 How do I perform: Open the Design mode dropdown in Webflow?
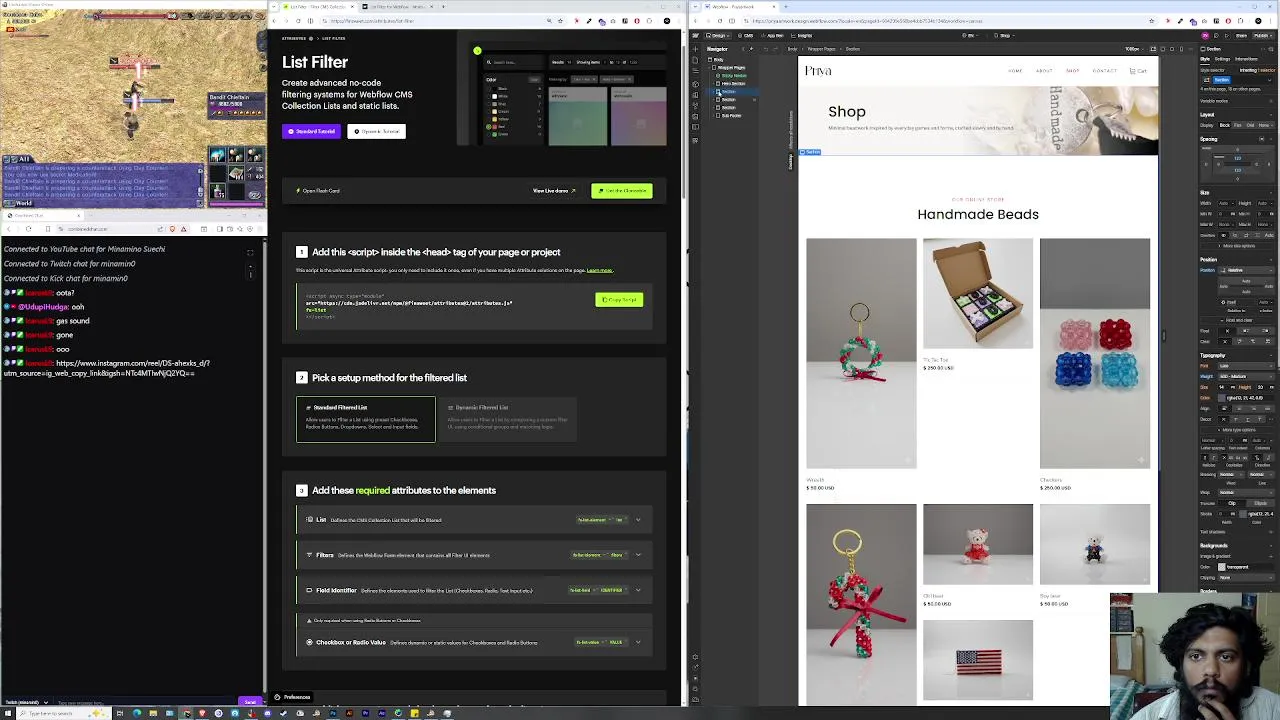[x=718, y=35]
